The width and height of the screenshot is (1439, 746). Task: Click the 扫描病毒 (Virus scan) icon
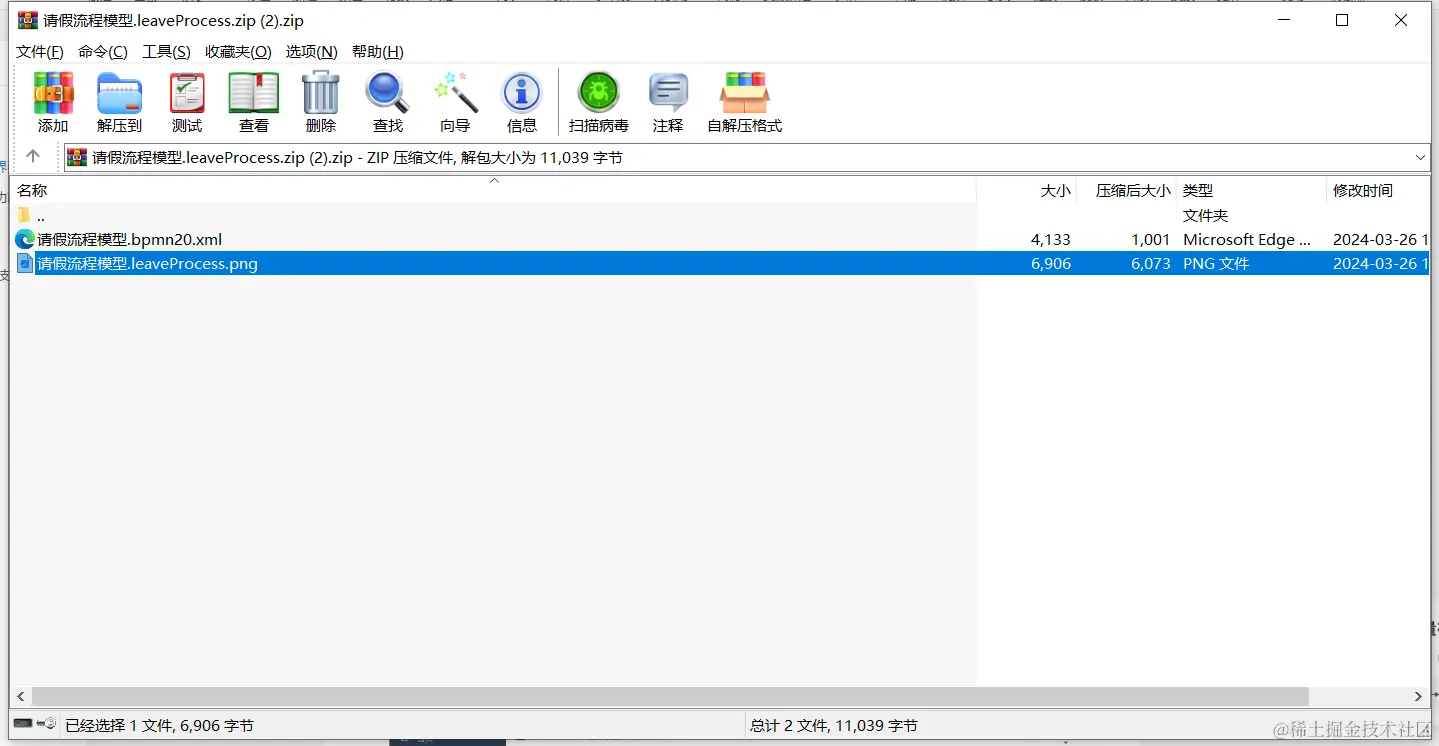(x=599, y=93)
